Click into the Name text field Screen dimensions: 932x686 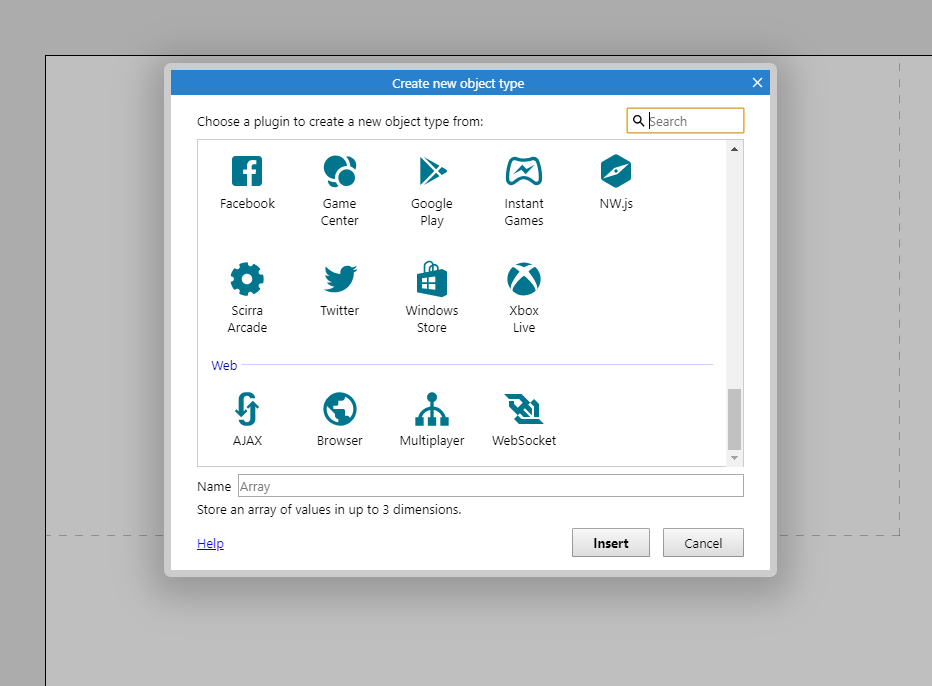point(490,486)
